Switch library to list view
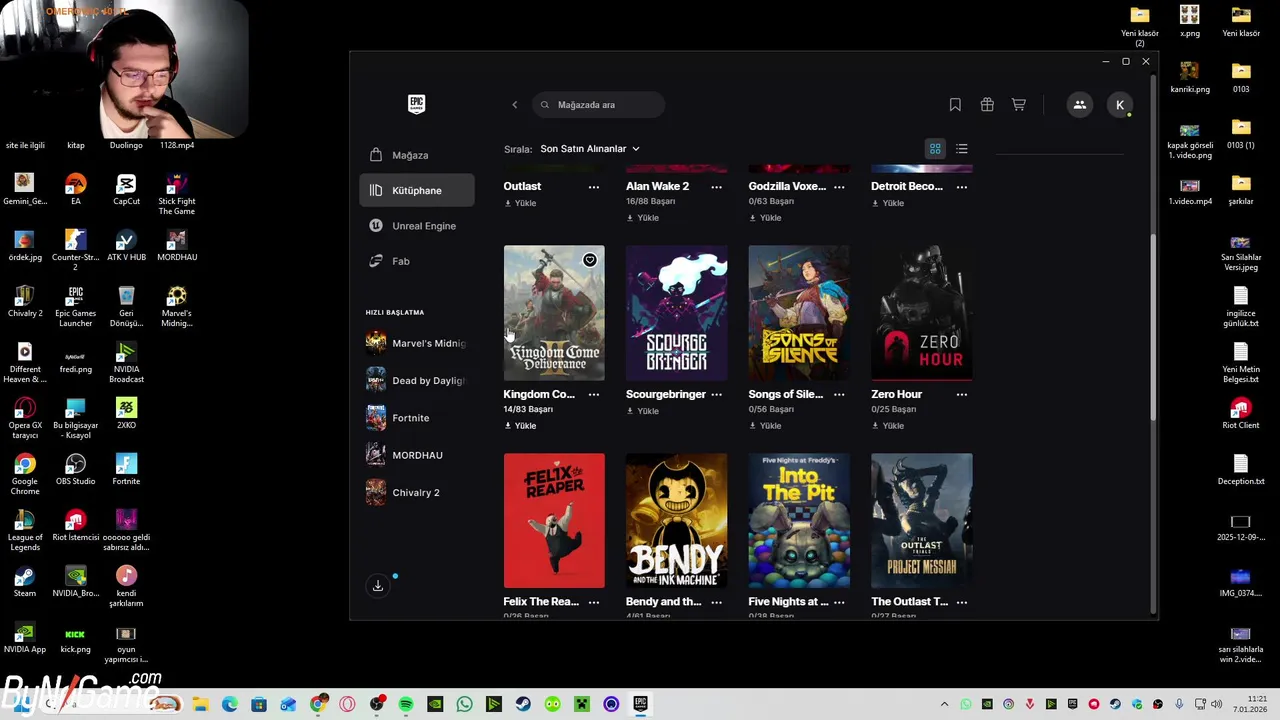The height and width of the screenshot is (720, 1280). pyautogui.click(x=962, y=149)
